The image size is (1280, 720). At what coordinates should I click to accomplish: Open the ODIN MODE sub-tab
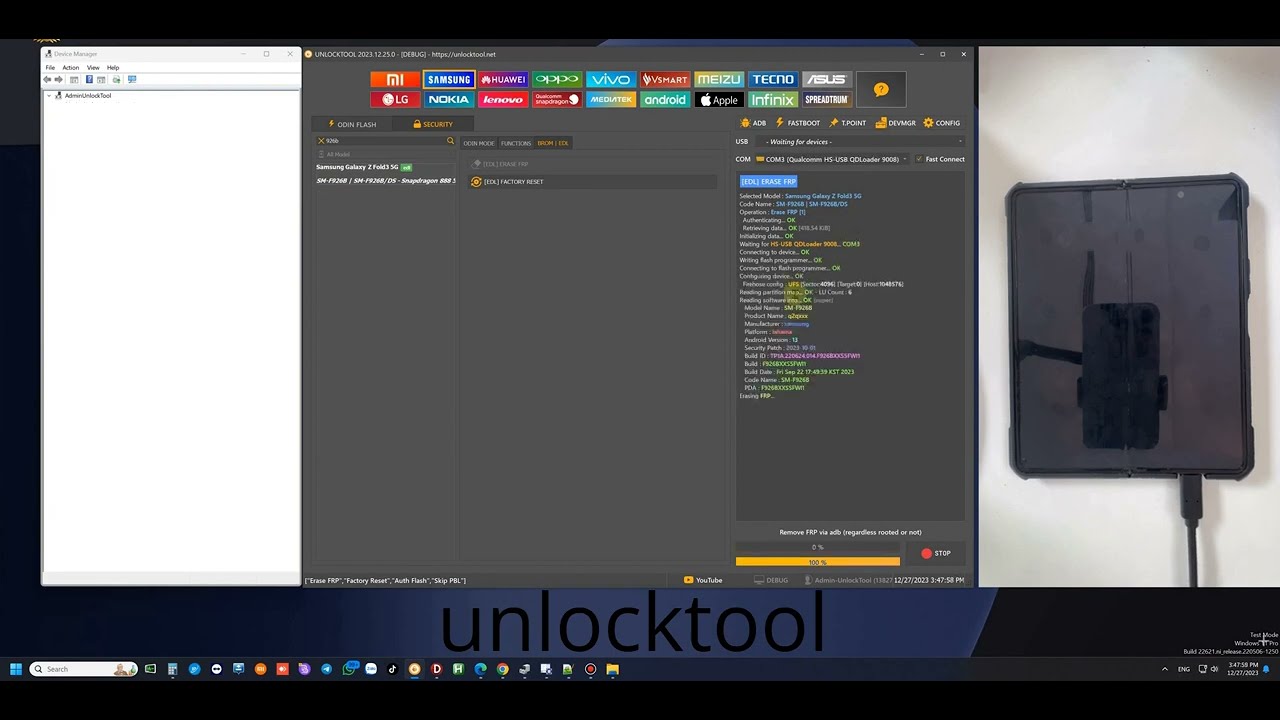479,143
